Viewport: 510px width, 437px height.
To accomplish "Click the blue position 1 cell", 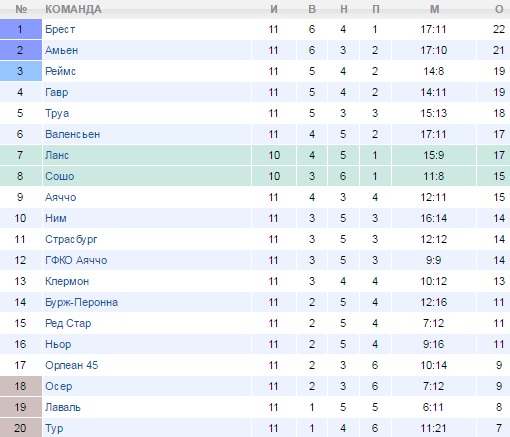I will tap(21, 29).
